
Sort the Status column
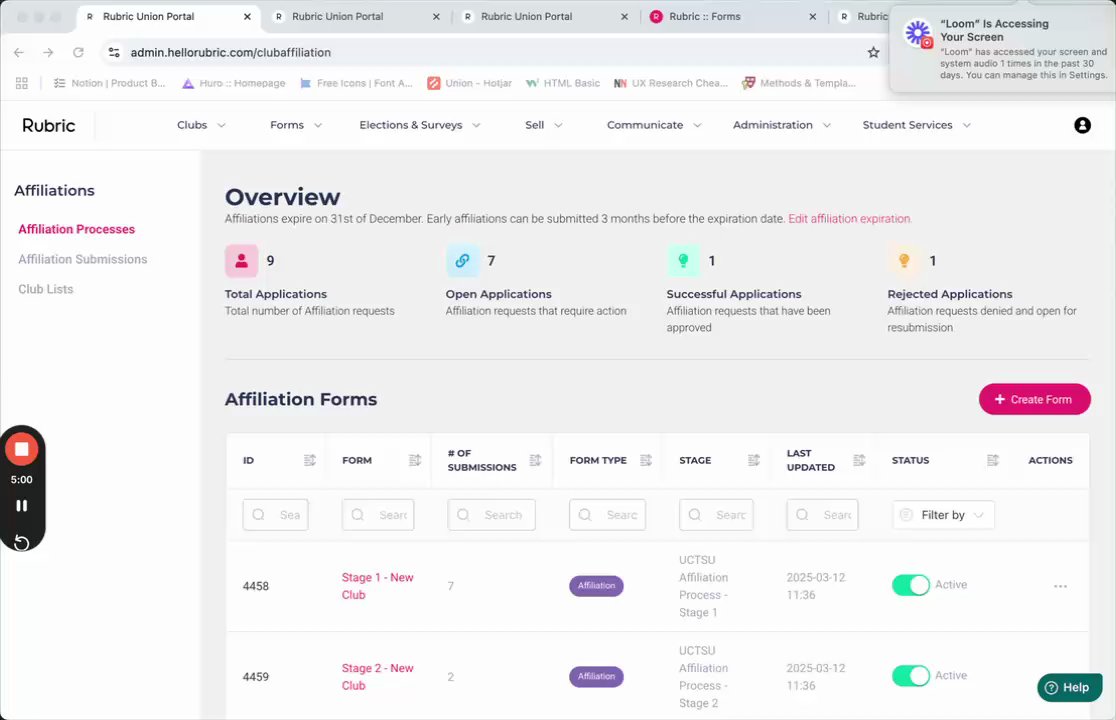click(x=993, y=460)
